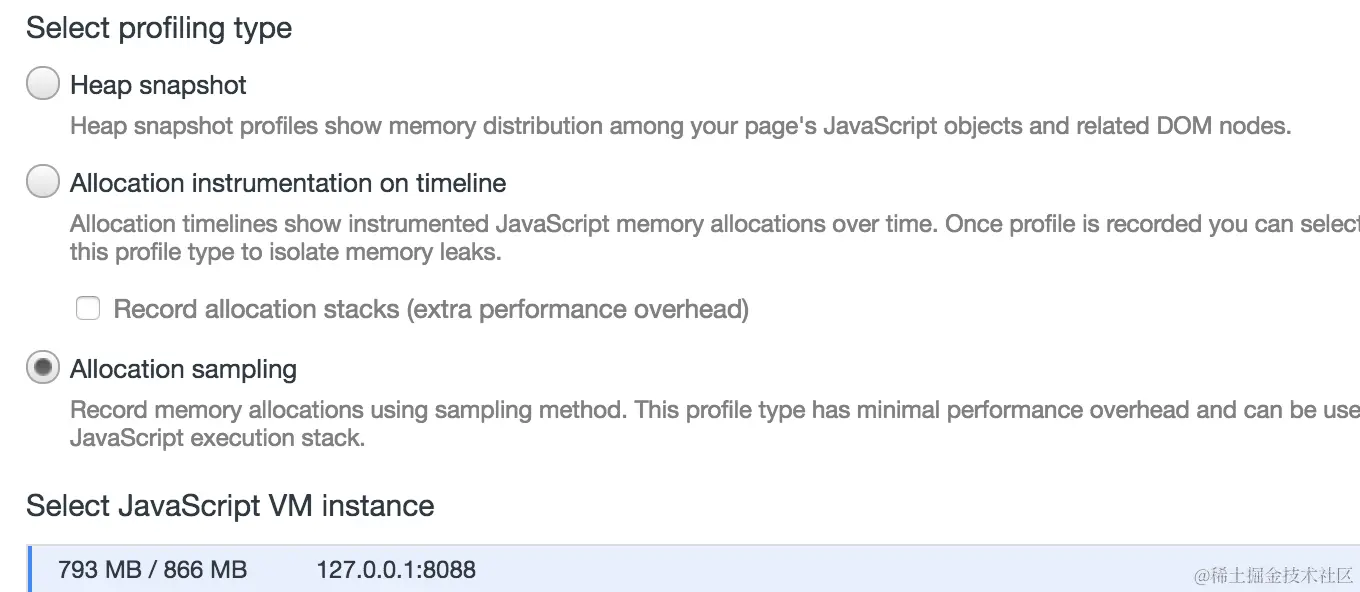
Task: Enable the Record allocation stacks checkbox
Action: 88,309
